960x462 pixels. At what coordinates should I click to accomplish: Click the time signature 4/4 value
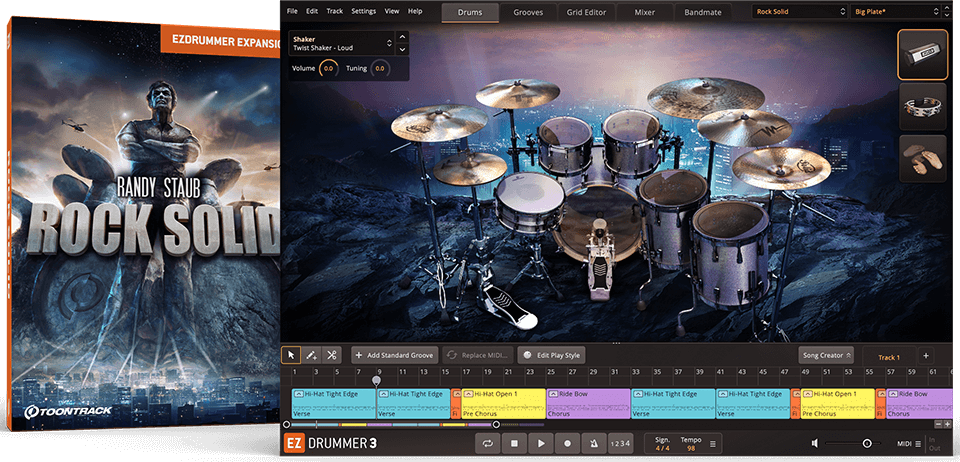pos(662,449)
